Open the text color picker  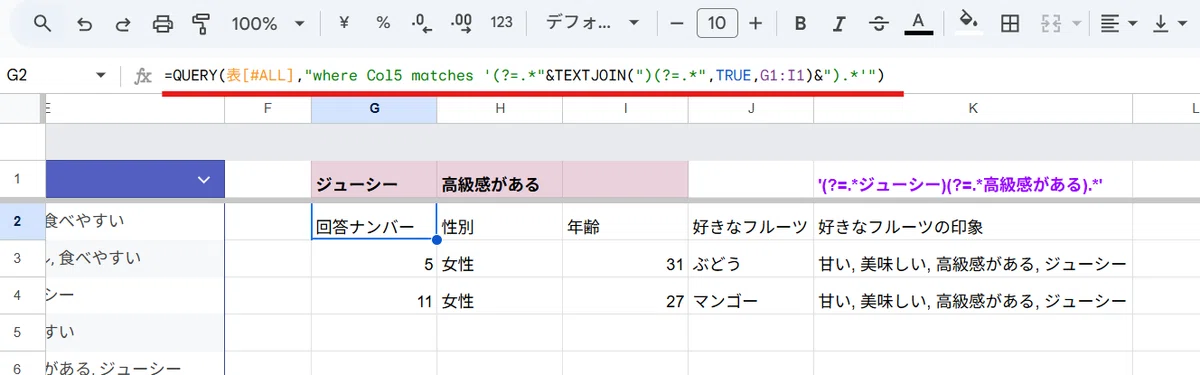pos(918,23)
